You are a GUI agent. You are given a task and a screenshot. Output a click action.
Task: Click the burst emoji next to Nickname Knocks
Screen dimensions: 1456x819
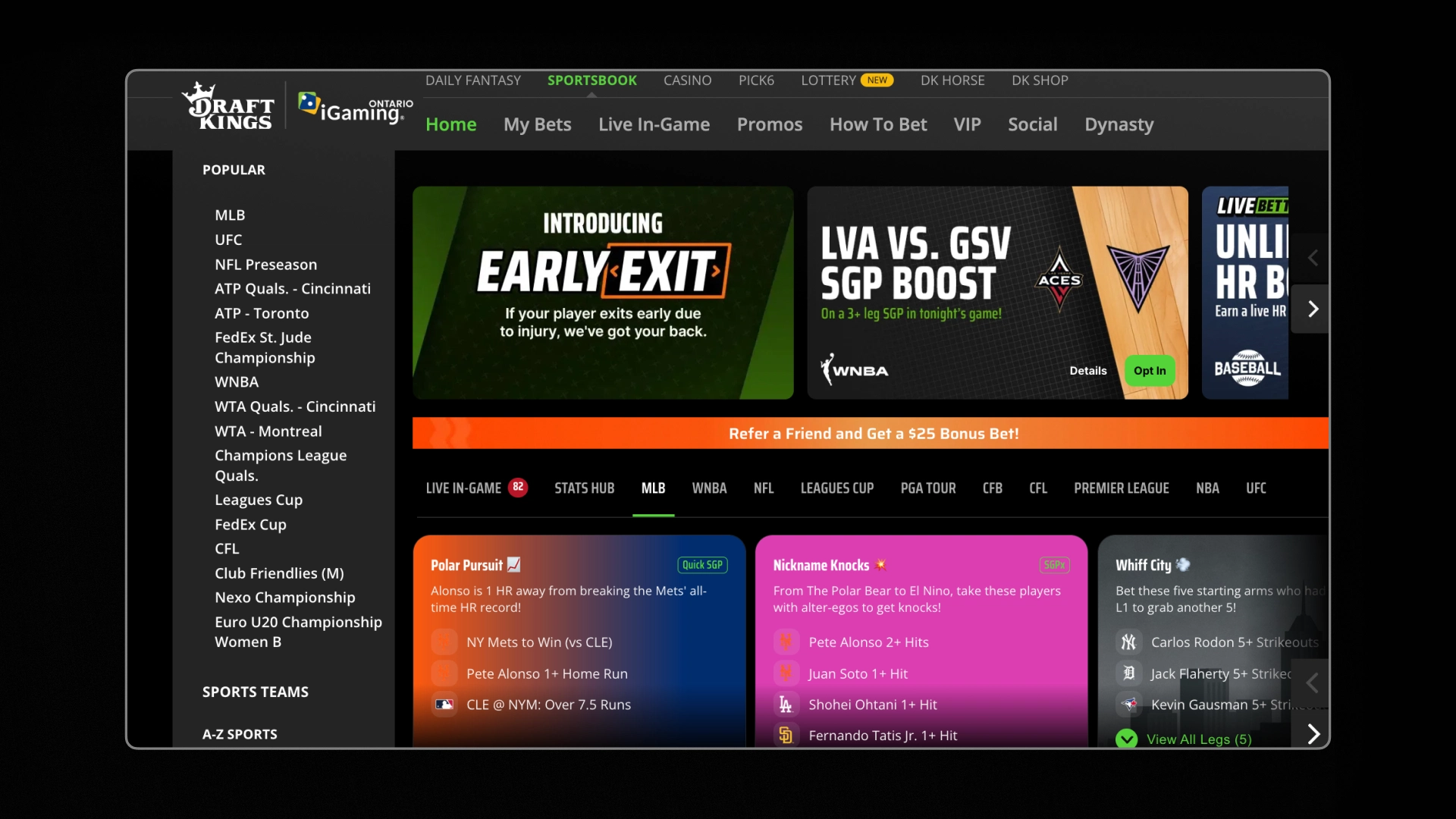880,564
